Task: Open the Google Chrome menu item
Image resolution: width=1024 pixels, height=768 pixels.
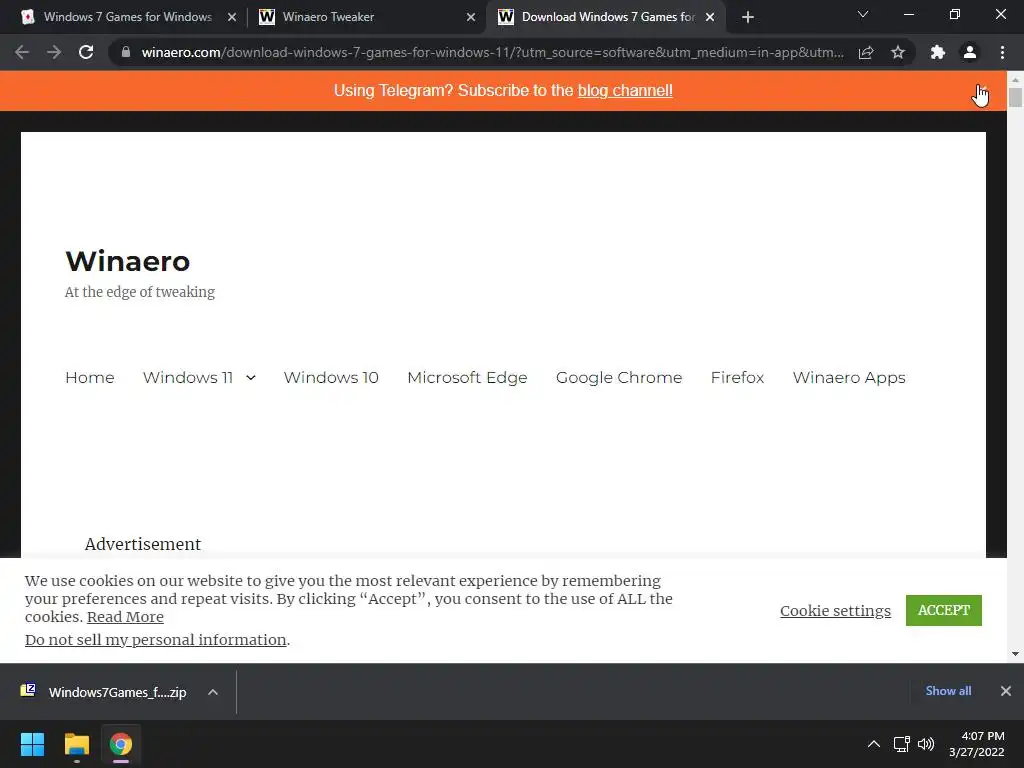Action: 619,377
